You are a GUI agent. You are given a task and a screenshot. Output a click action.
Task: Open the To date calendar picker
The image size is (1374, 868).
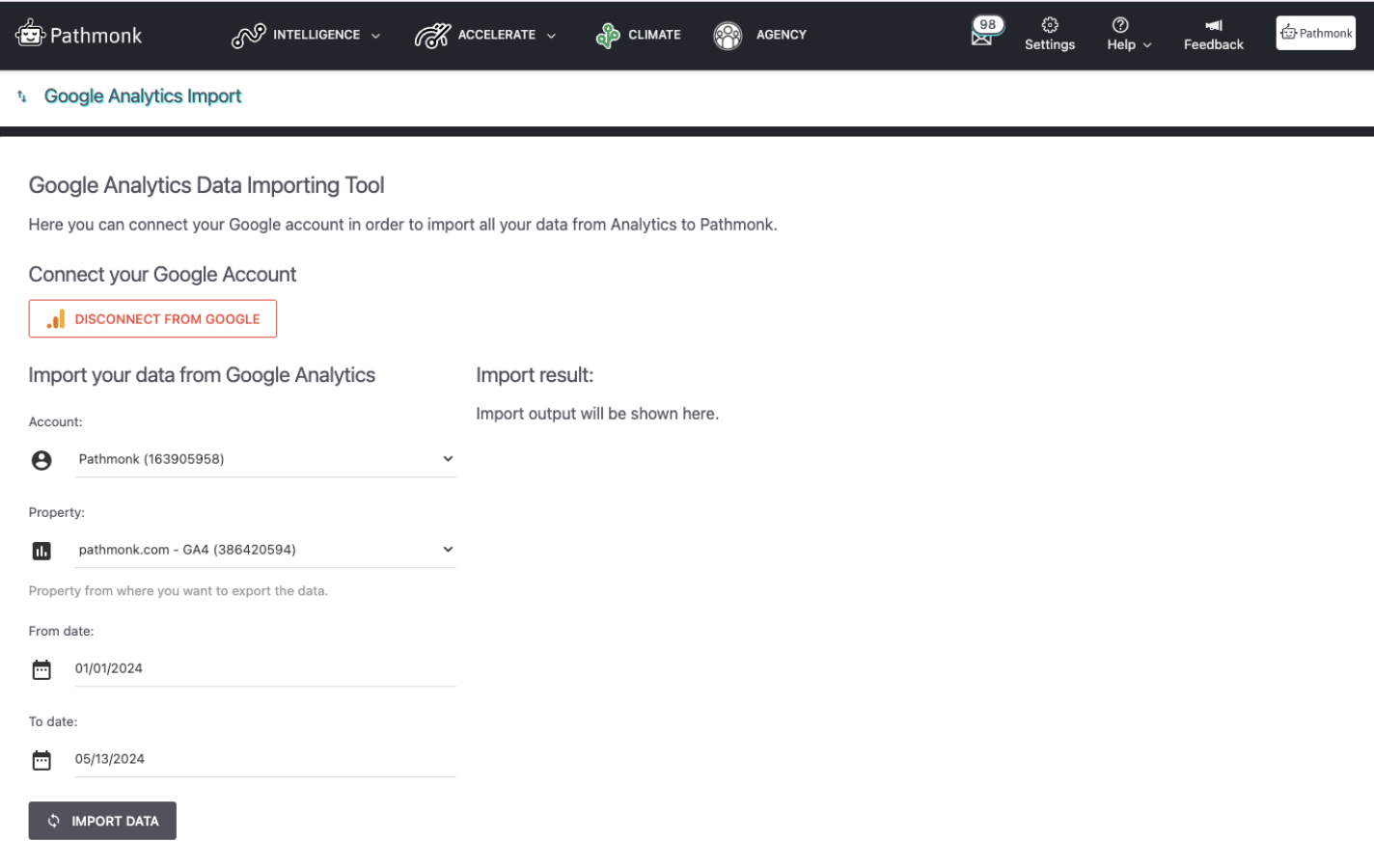(41, 759)
